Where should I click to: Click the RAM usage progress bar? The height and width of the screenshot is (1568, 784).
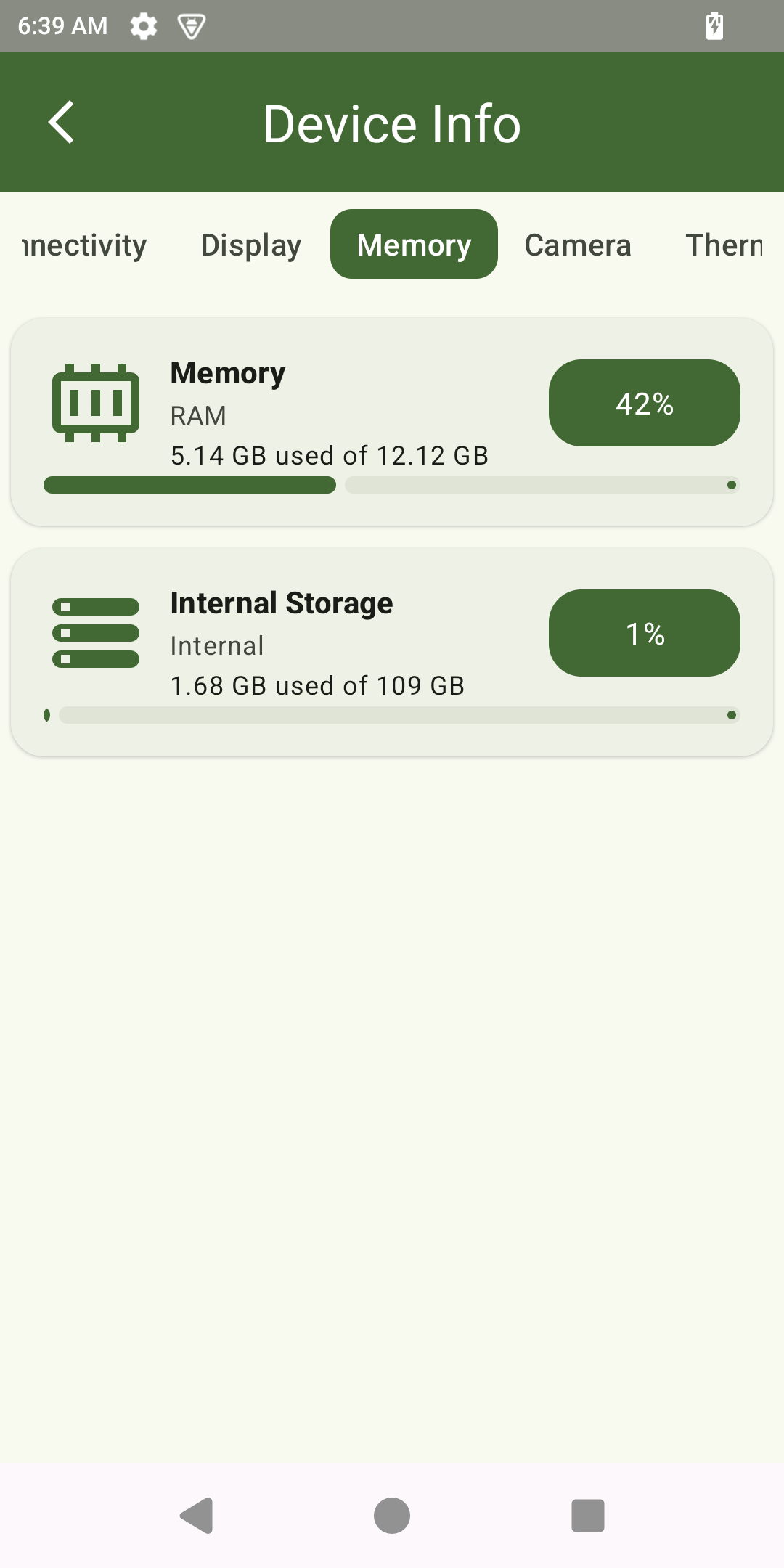(392, 485)
